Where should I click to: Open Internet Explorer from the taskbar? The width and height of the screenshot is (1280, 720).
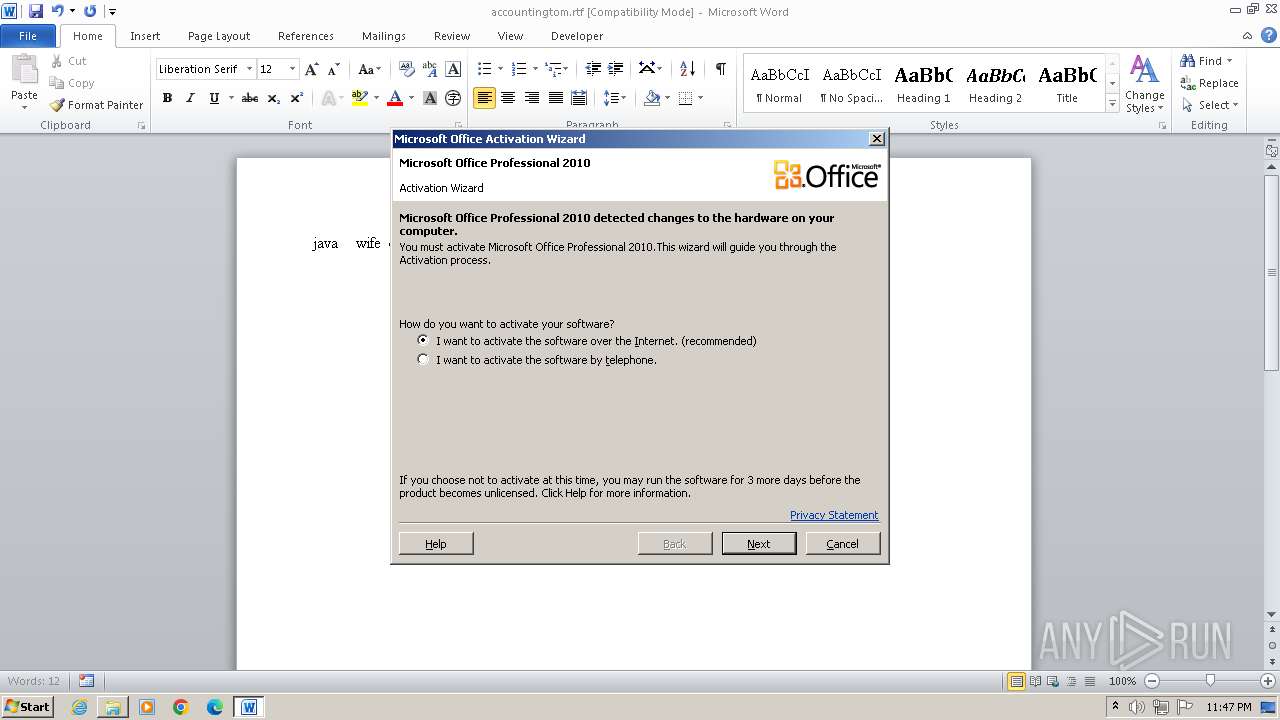[79, 707]
